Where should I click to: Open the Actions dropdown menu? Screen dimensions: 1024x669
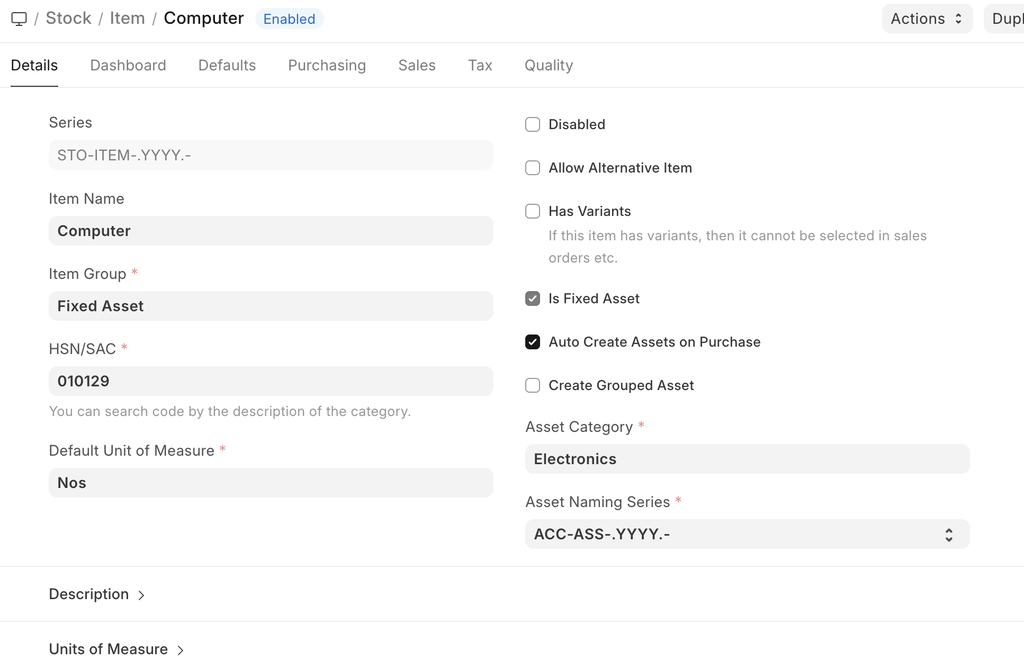[x=926, y=19]
